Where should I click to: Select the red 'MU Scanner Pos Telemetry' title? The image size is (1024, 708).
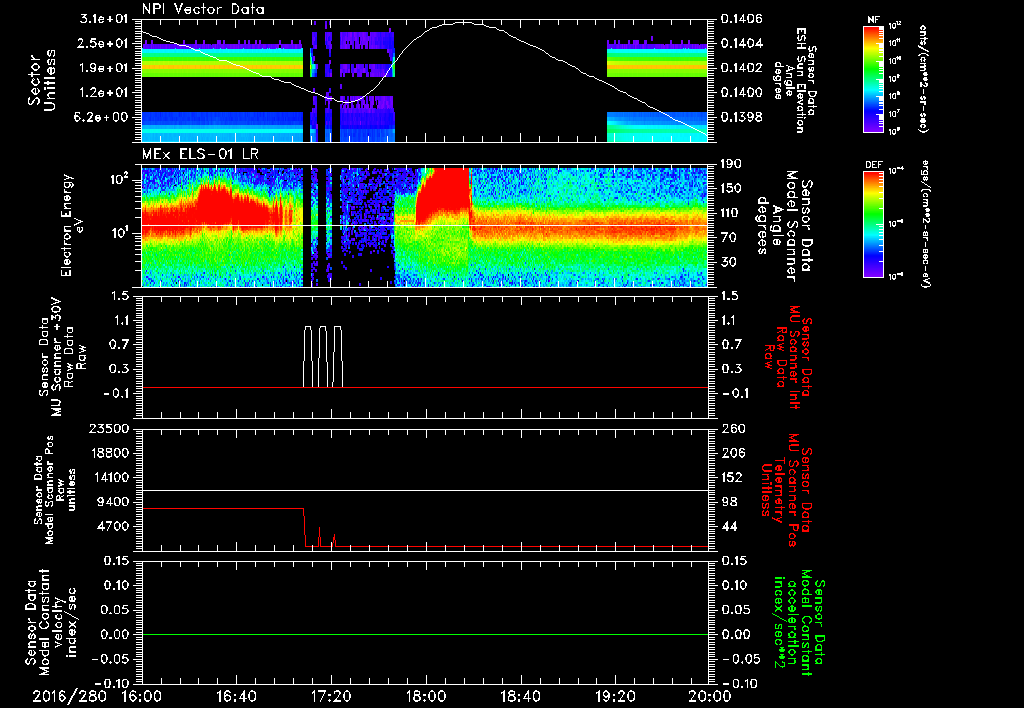coord(788,490)
